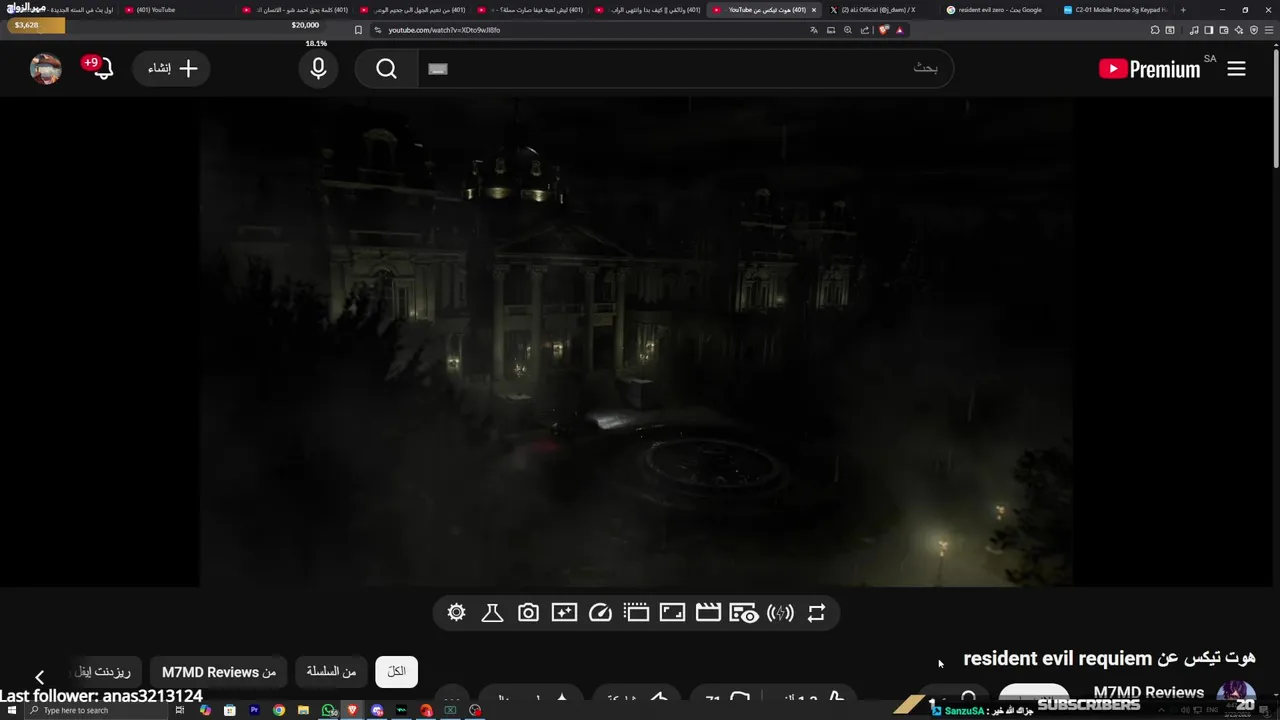Open the keyboard icon in search box
Image resolution: width=1280 pixels, height=720 pixels.
point(438,69)
